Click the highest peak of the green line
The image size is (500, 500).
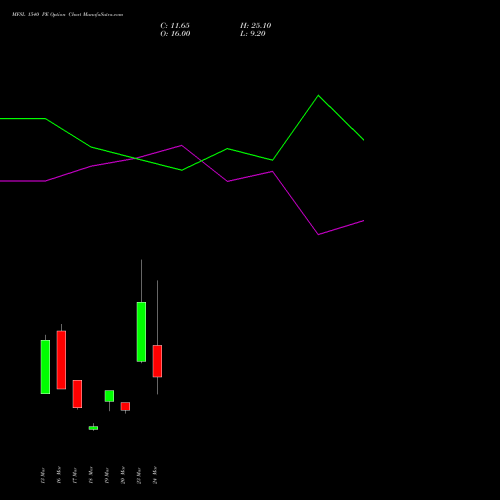click(318, 96)
